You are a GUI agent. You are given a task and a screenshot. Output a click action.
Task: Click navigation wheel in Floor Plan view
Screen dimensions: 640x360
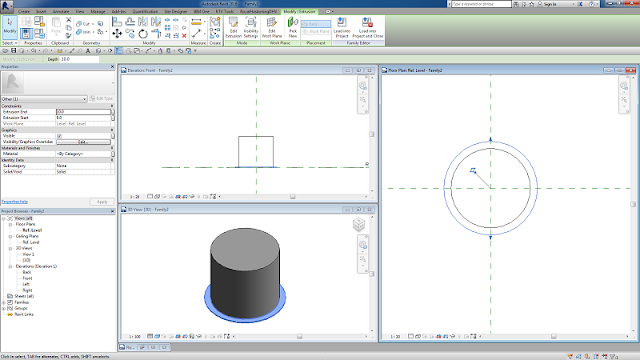(x=624, y=86)
